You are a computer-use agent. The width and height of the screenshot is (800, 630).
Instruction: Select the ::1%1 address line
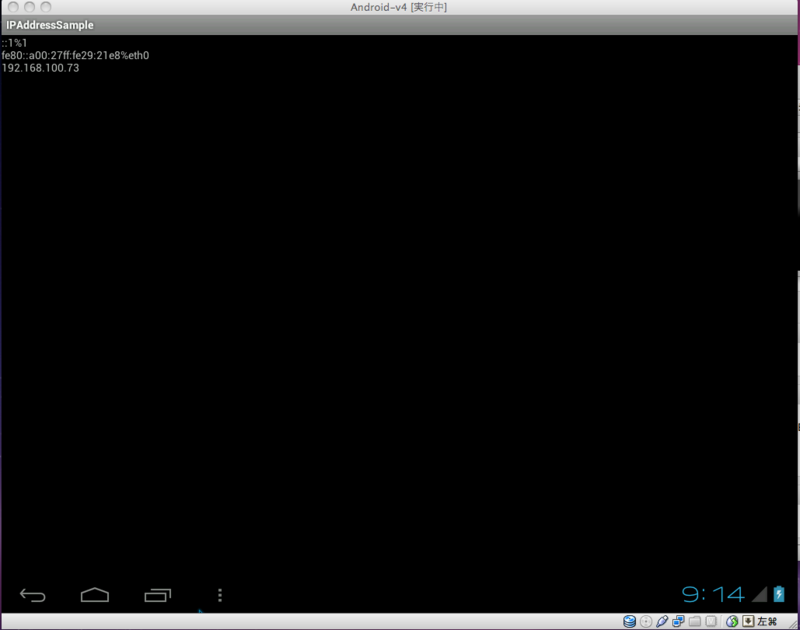point(14,43)
